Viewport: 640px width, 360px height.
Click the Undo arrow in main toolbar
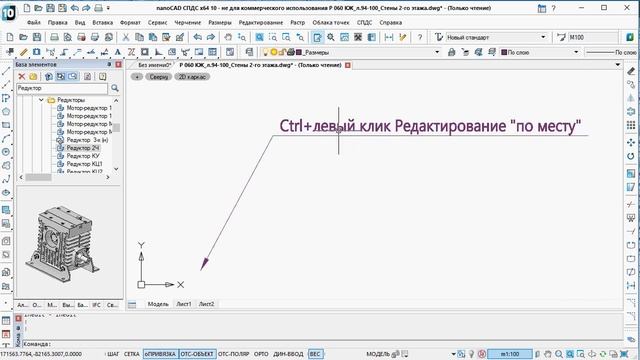pos(198,37)
